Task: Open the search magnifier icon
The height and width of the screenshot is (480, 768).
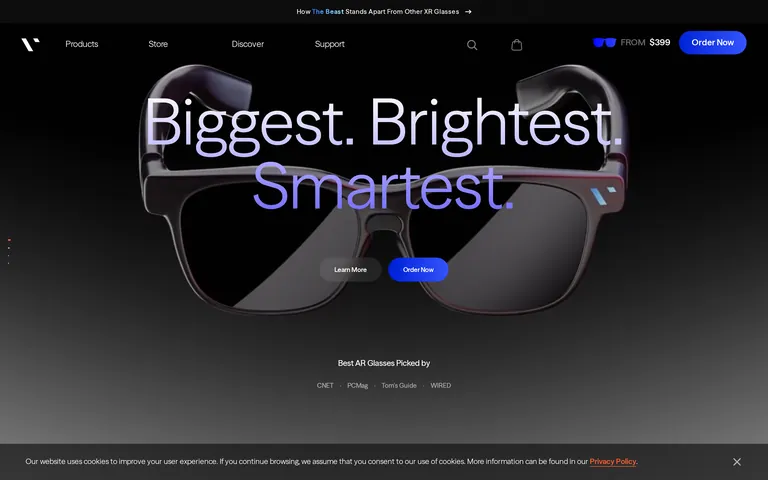Action: tap(472, 45)
